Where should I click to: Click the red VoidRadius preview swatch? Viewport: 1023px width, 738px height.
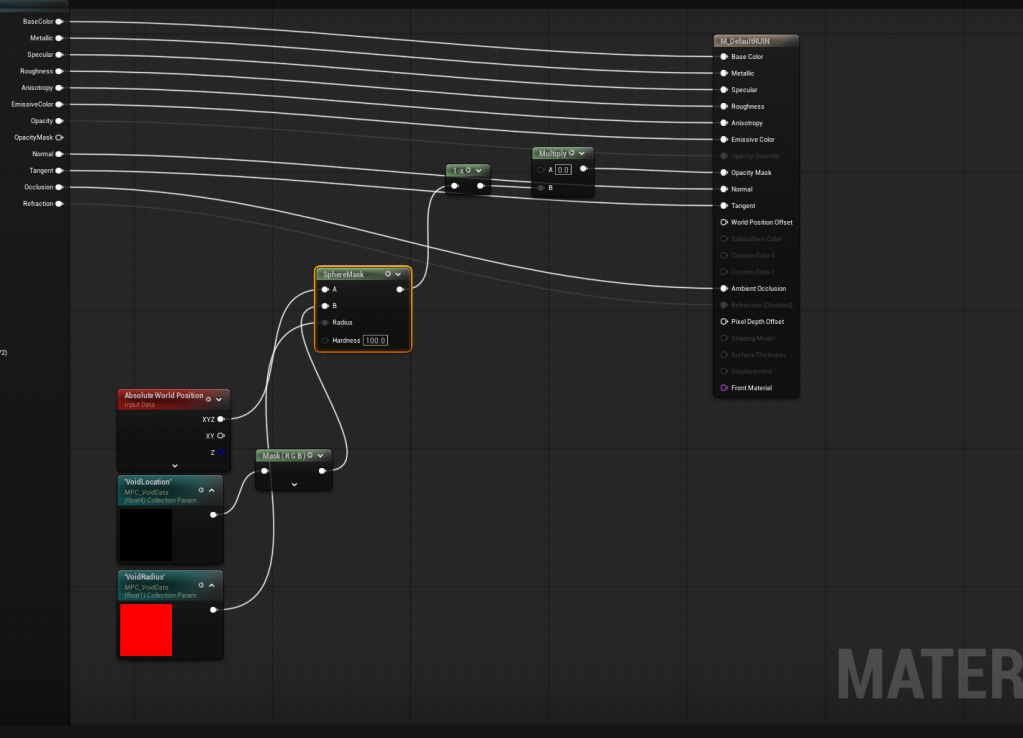(146, 630)
